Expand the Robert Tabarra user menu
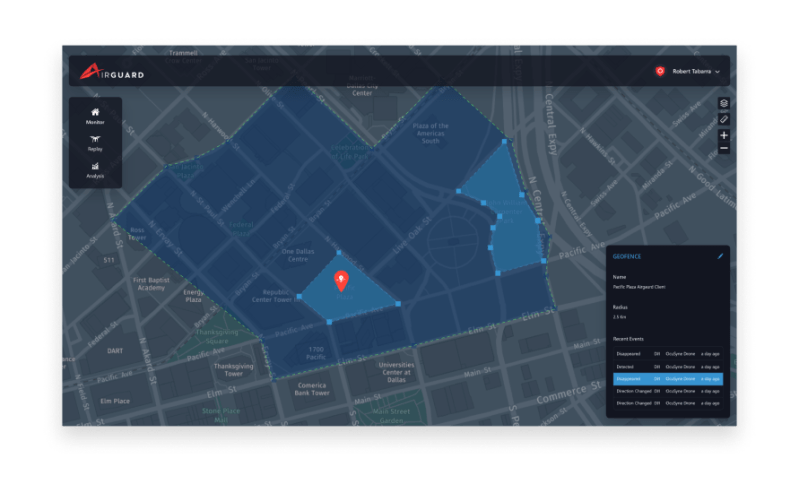 pyautogui.click(x=696, y=71)
